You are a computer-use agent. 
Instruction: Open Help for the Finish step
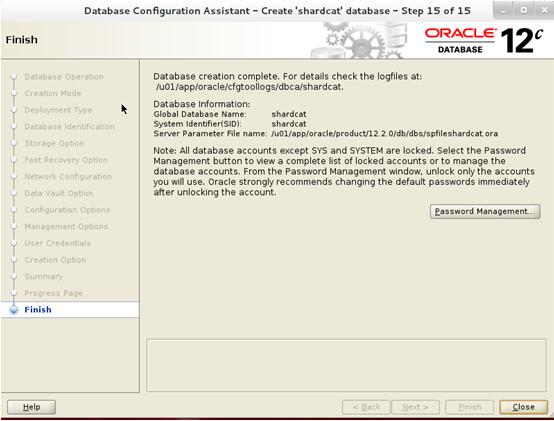click(31, 407)
